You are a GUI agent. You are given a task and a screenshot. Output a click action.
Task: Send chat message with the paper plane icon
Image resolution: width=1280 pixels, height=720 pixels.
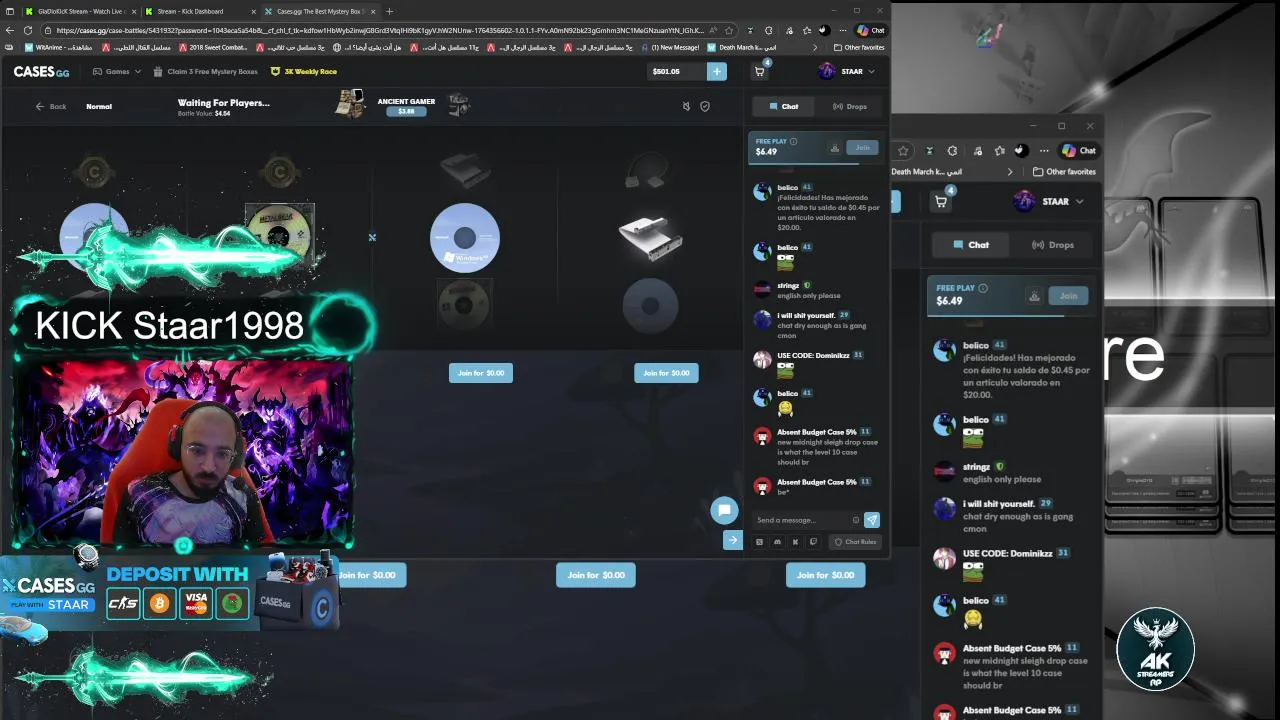coord(872,520)
